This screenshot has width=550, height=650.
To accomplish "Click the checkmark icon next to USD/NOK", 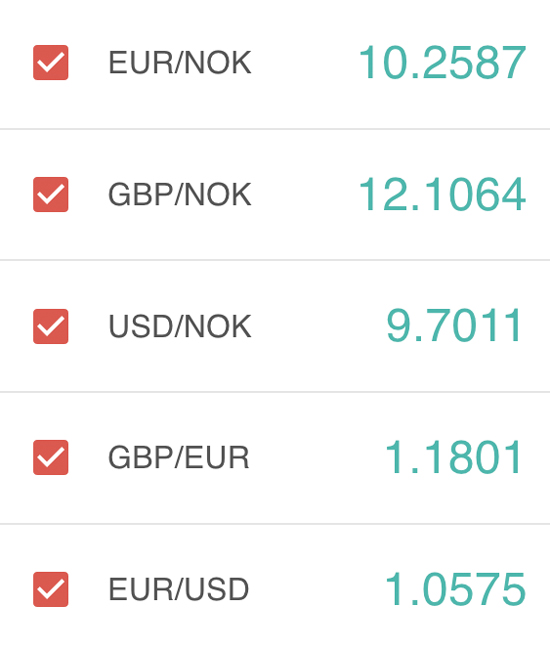I will click(x=51, y=326).
